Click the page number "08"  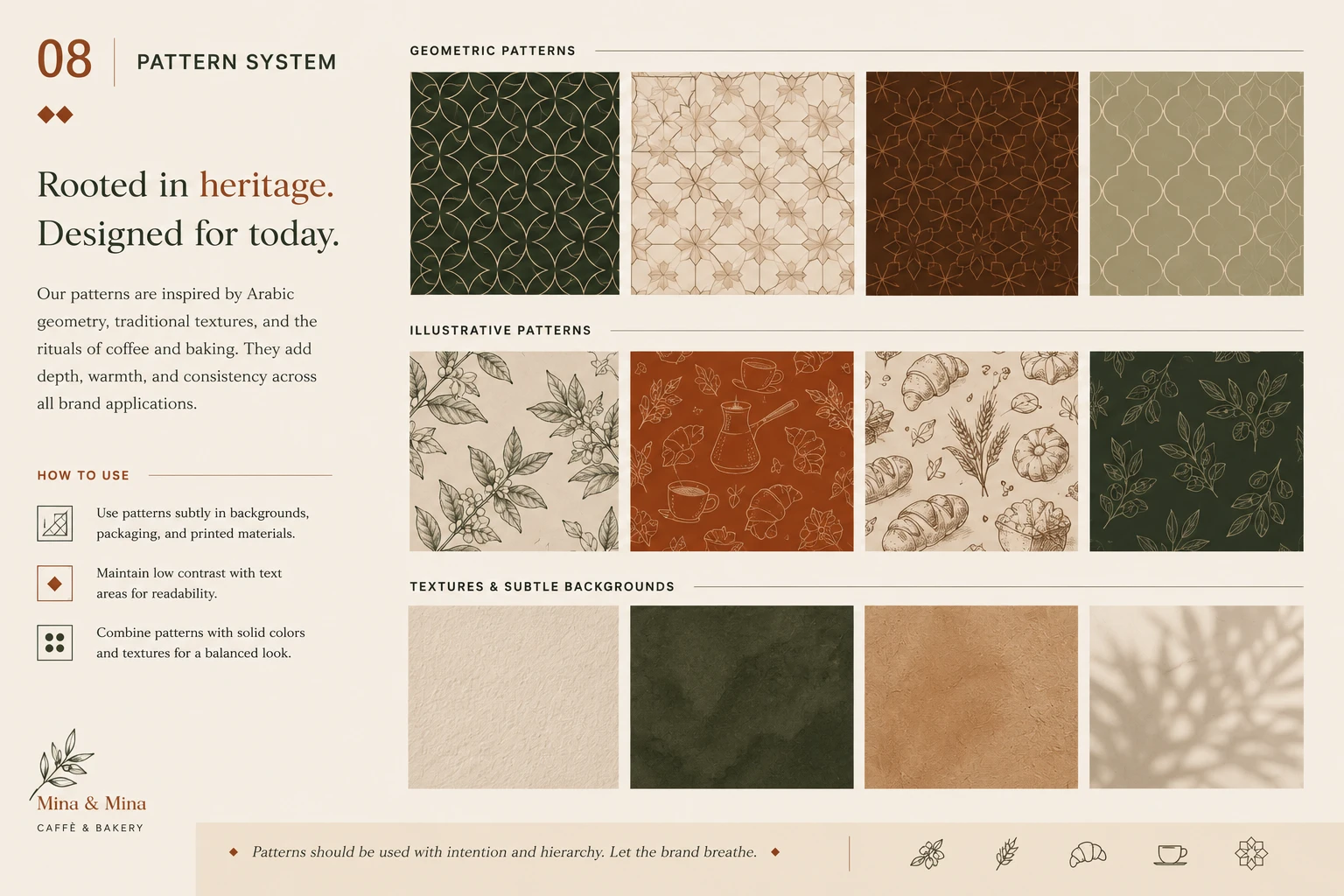click(x=64, y=59)
